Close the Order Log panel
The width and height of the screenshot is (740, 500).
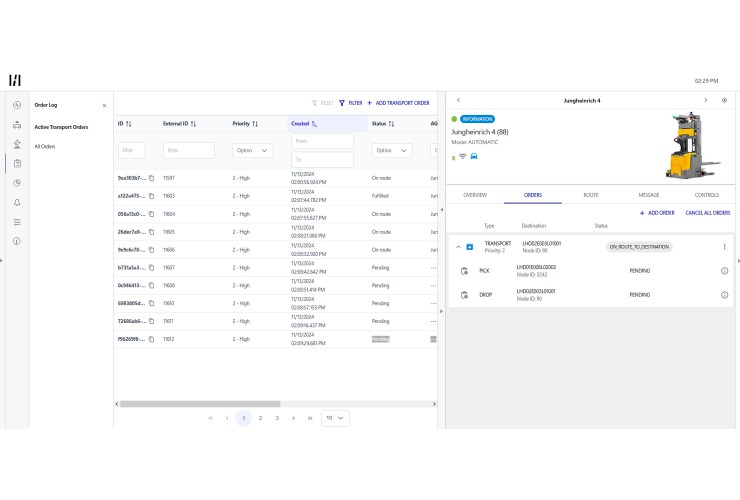[x=104, y=105]
